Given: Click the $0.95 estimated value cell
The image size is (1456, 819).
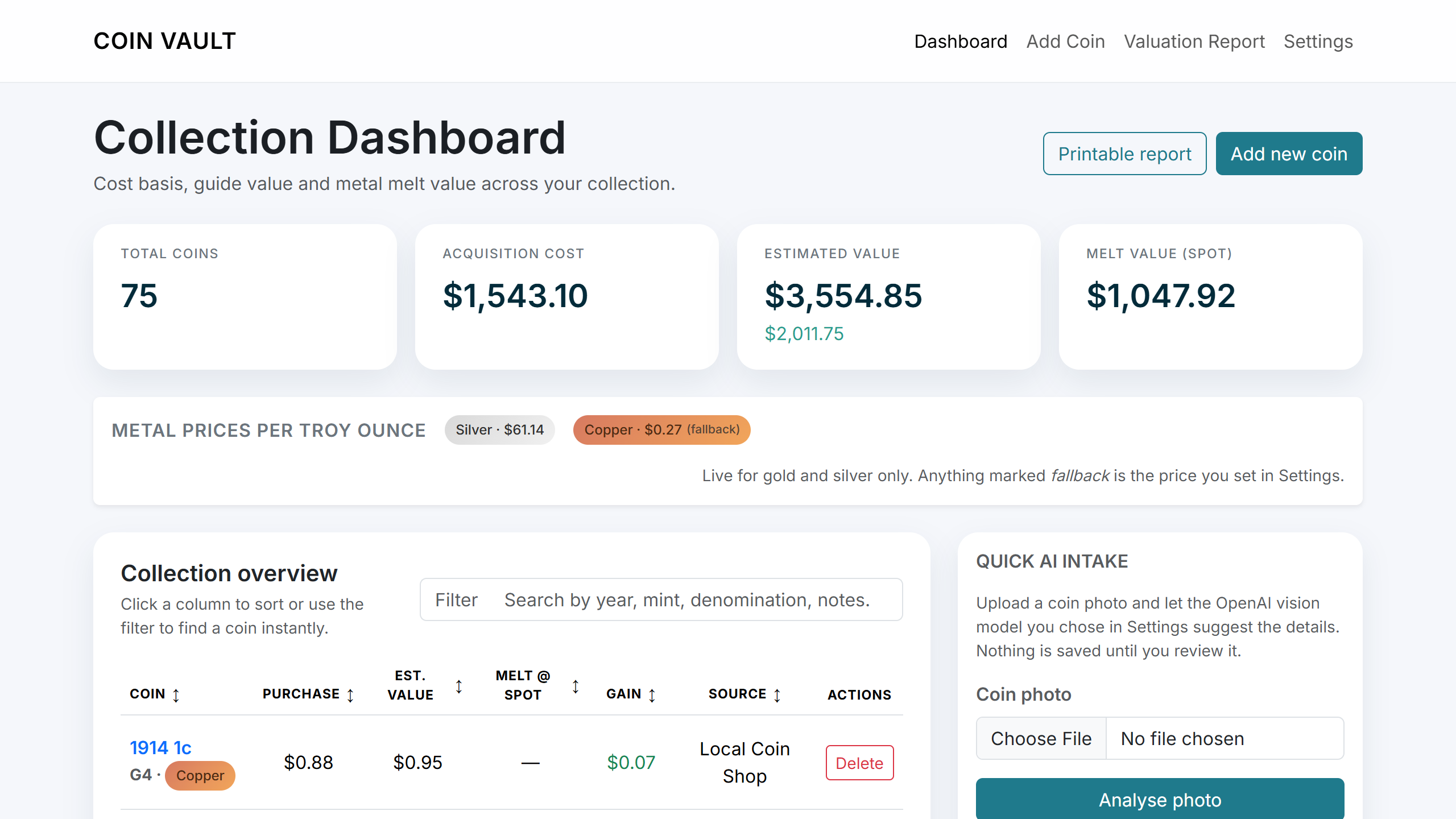Looking at the screenshot, I should [x=417, y=762].
